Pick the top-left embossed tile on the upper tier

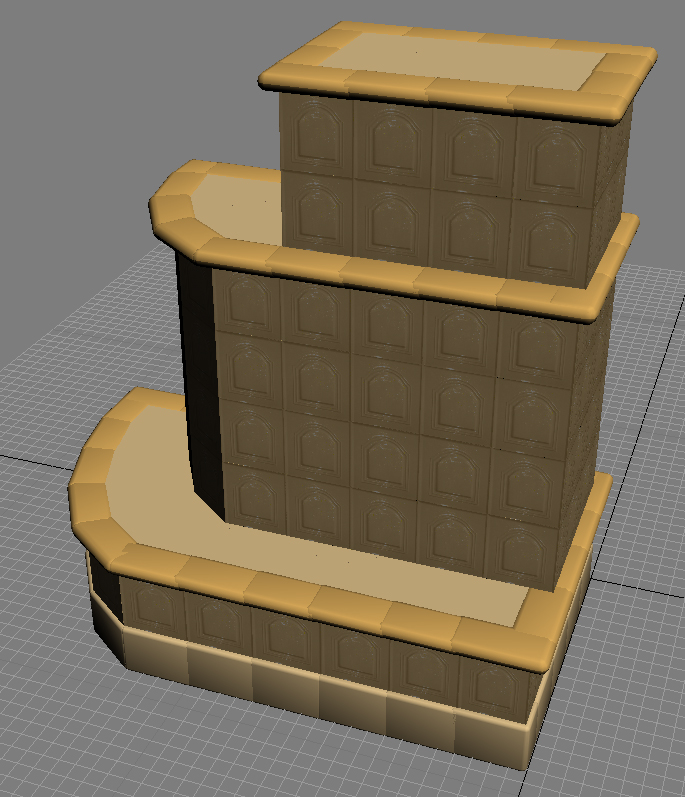coord(317,136)
